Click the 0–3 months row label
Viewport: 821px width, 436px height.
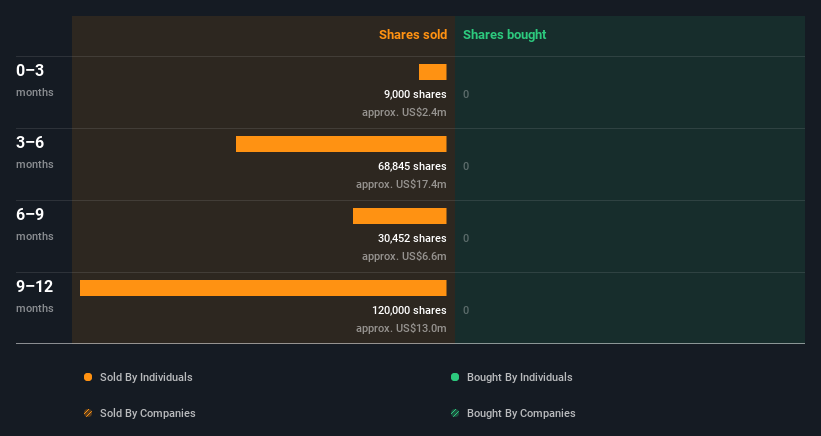tap(35, 80)
